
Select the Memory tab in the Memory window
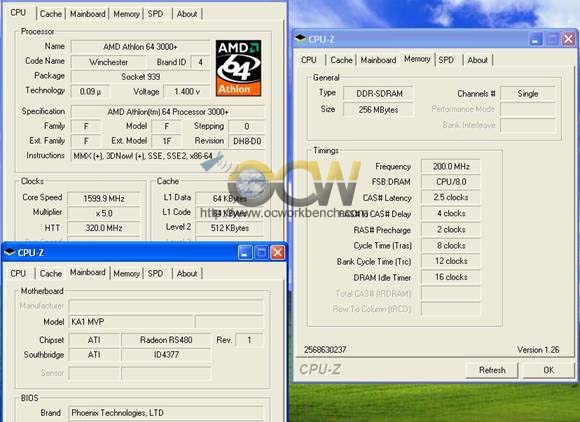tap(417, 59)
